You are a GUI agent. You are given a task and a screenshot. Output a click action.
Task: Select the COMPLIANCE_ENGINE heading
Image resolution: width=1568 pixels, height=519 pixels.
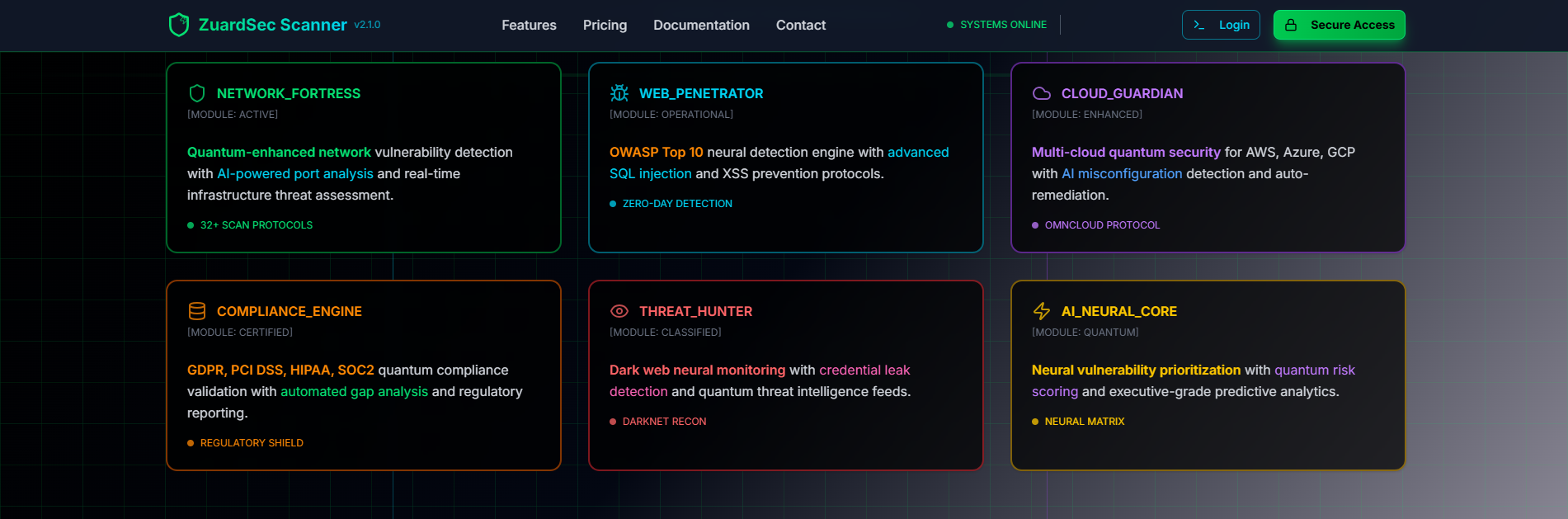(290, 311)
